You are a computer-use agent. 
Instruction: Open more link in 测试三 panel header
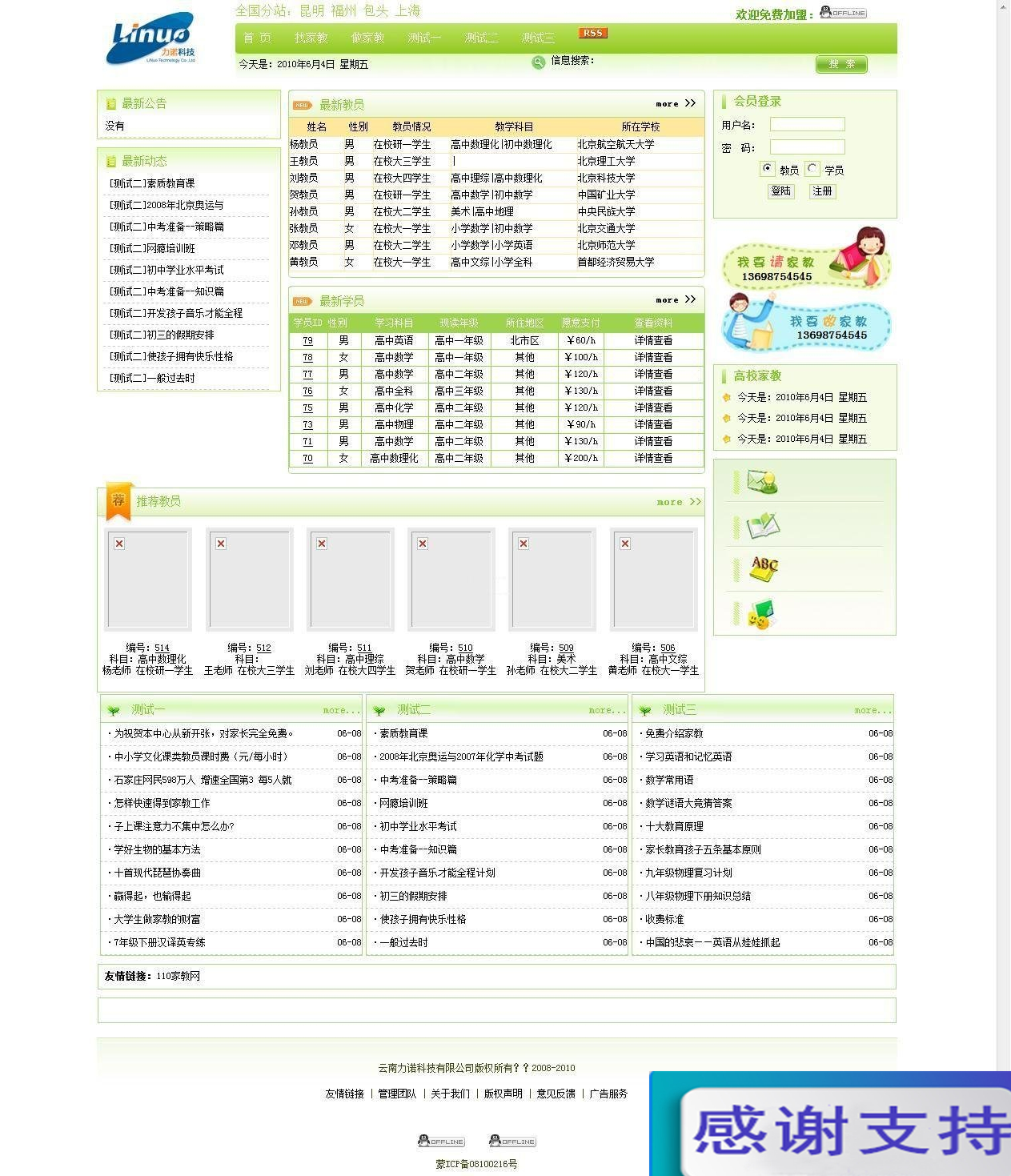pyautogui.click(x=873, y=710)
